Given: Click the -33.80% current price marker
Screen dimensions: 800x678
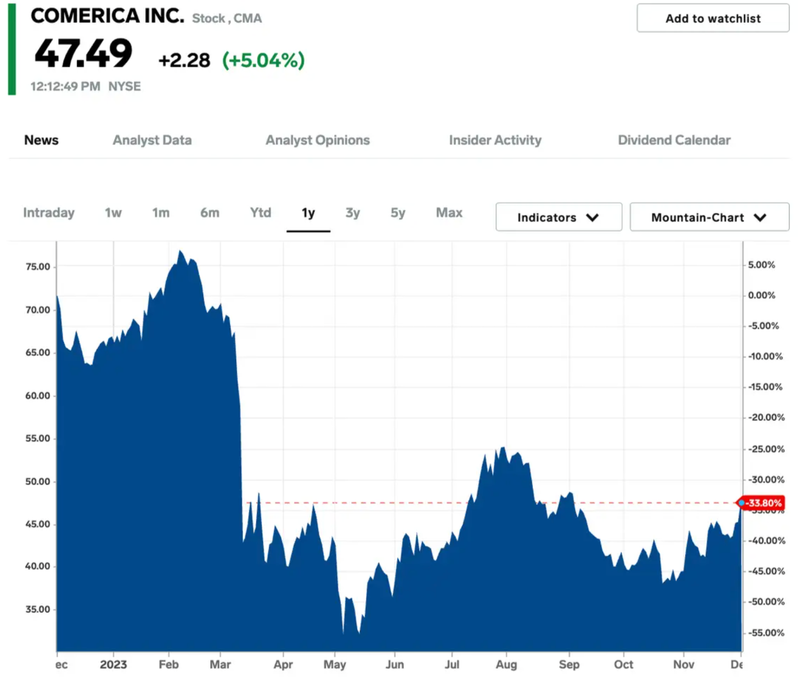Looking at the screenshot, I should click(761, 503).
